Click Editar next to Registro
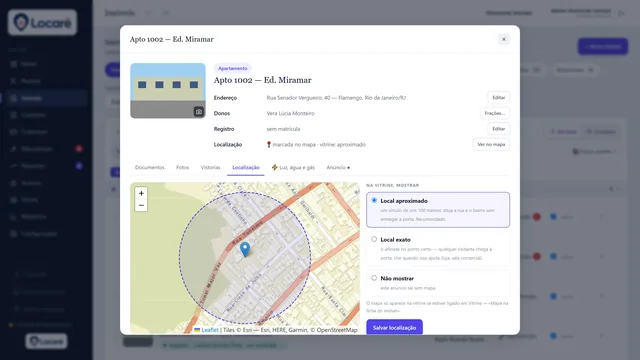Viewport: 640px width, 360px height. [x=498, y=129]
